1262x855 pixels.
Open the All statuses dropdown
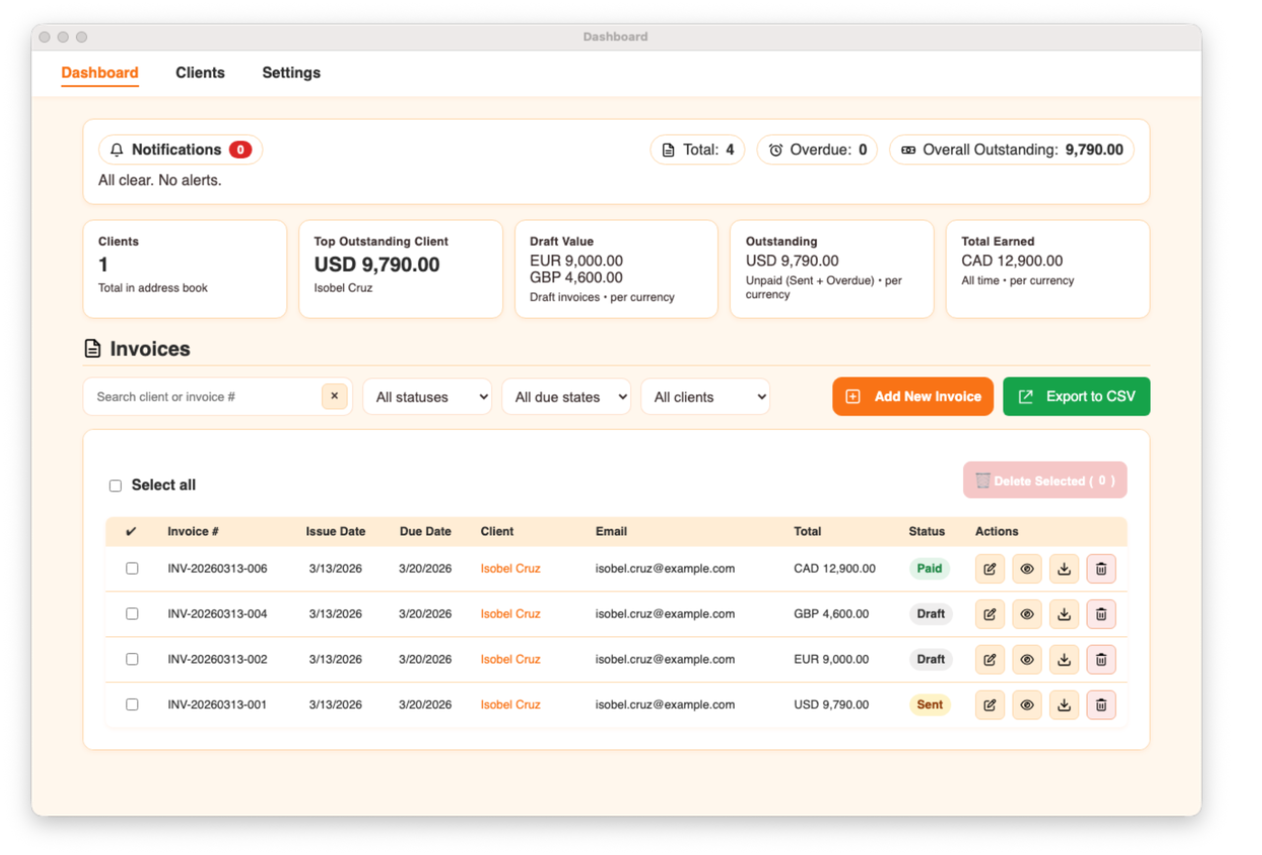pyautogui.click(x=427, y=396)
